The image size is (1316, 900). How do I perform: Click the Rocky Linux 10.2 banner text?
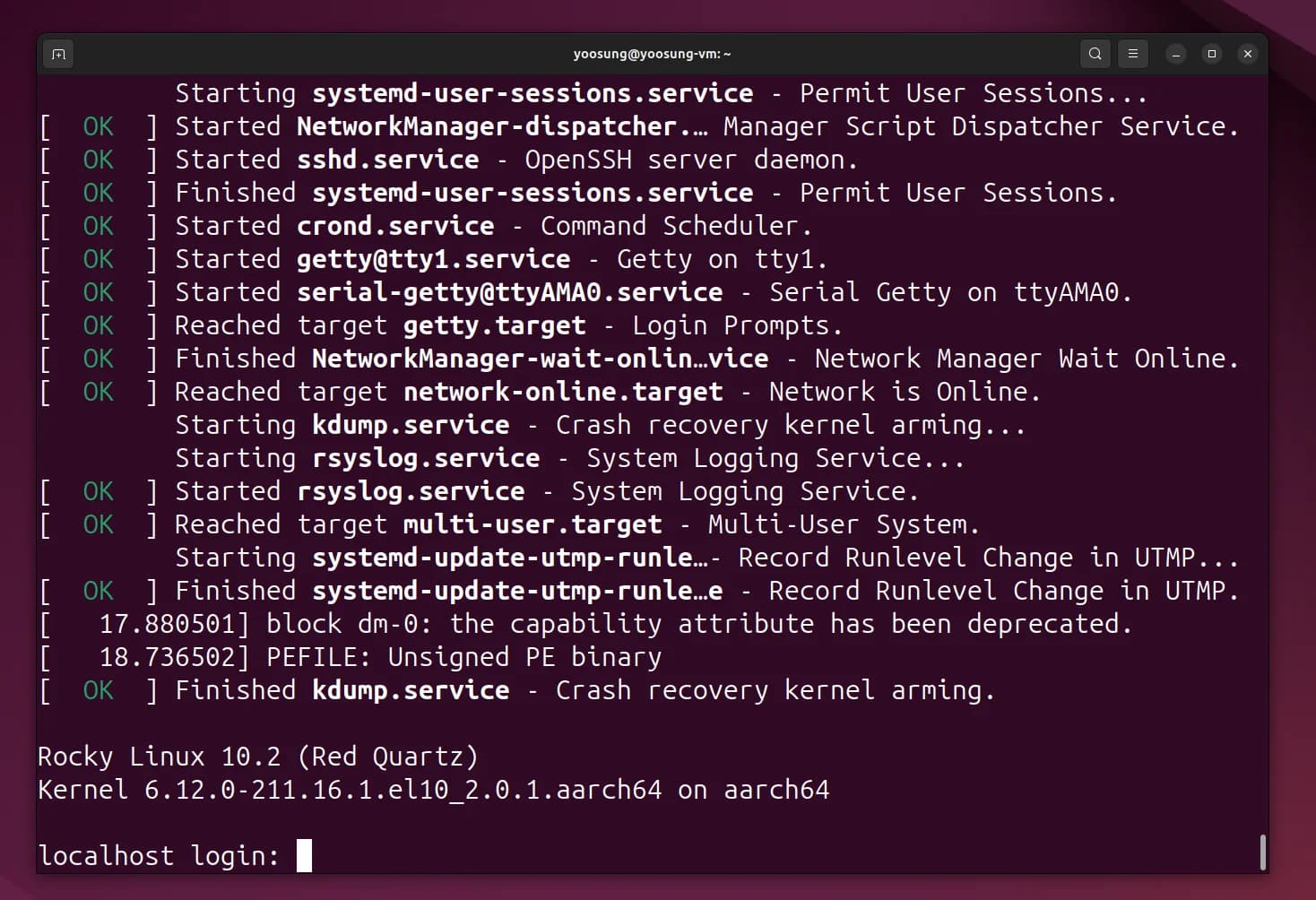click(258, 757)
